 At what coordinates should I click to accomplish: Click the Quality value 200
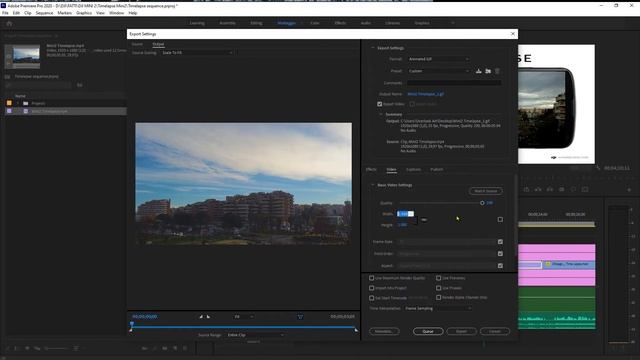click(490, 203)
